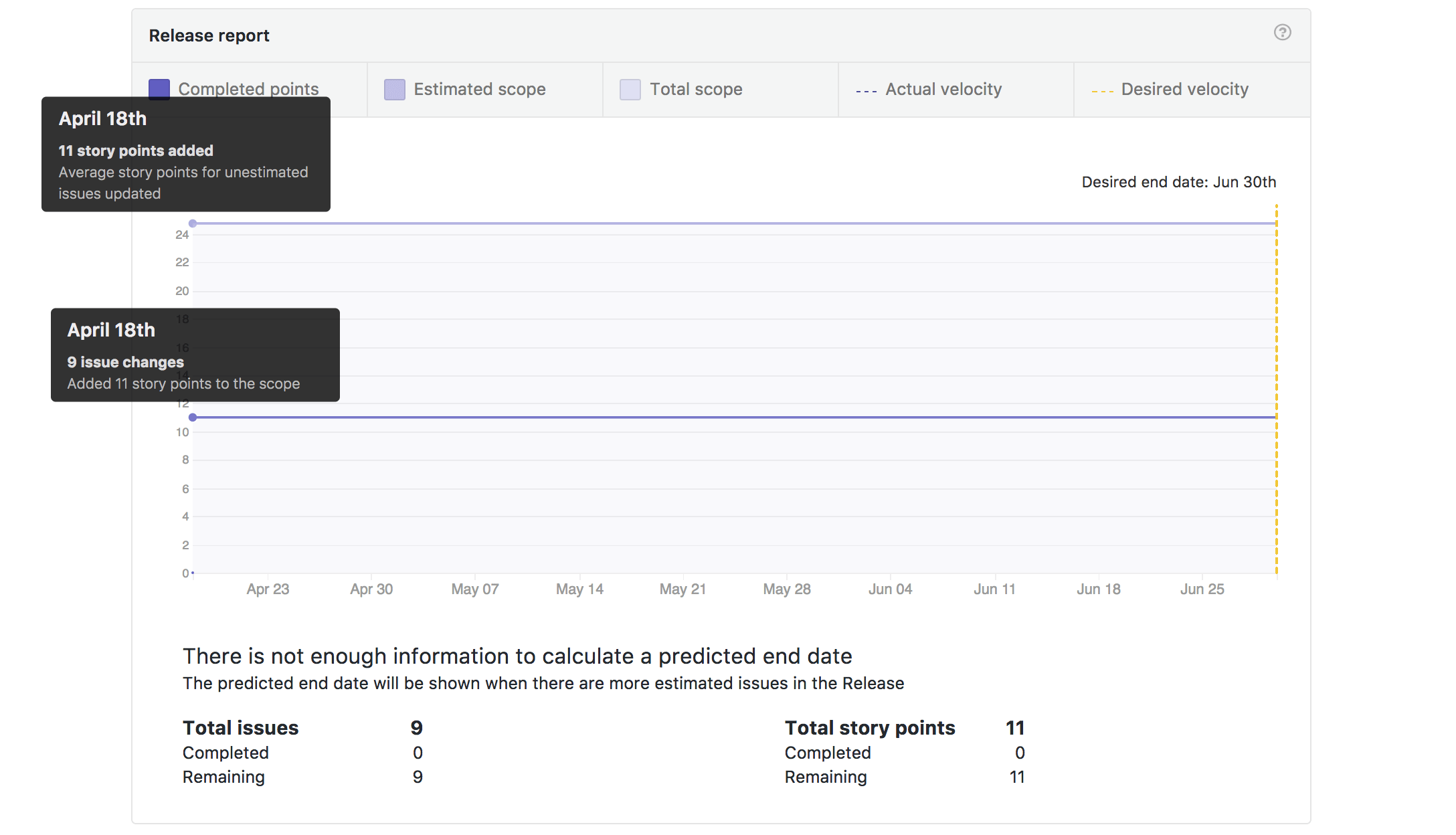Click the Jun 25 axis label

tap(1202, 589)
